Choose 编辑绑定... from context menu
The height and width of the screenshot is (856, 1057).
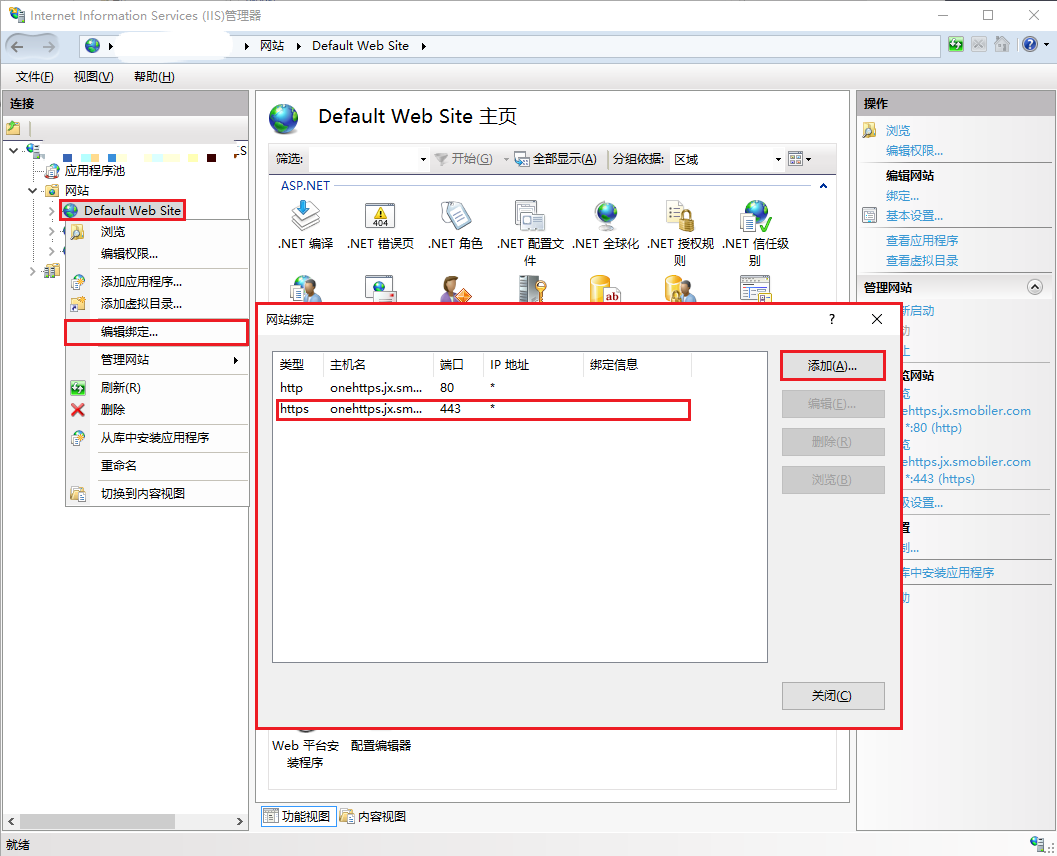click(x=156, y=332)
